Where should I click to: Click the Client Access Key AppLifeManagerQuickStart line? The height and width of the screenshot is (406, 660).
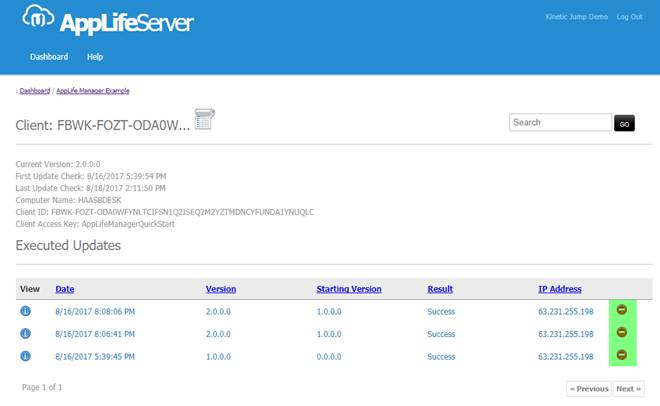pyautogui.click(x=95, y=224)
